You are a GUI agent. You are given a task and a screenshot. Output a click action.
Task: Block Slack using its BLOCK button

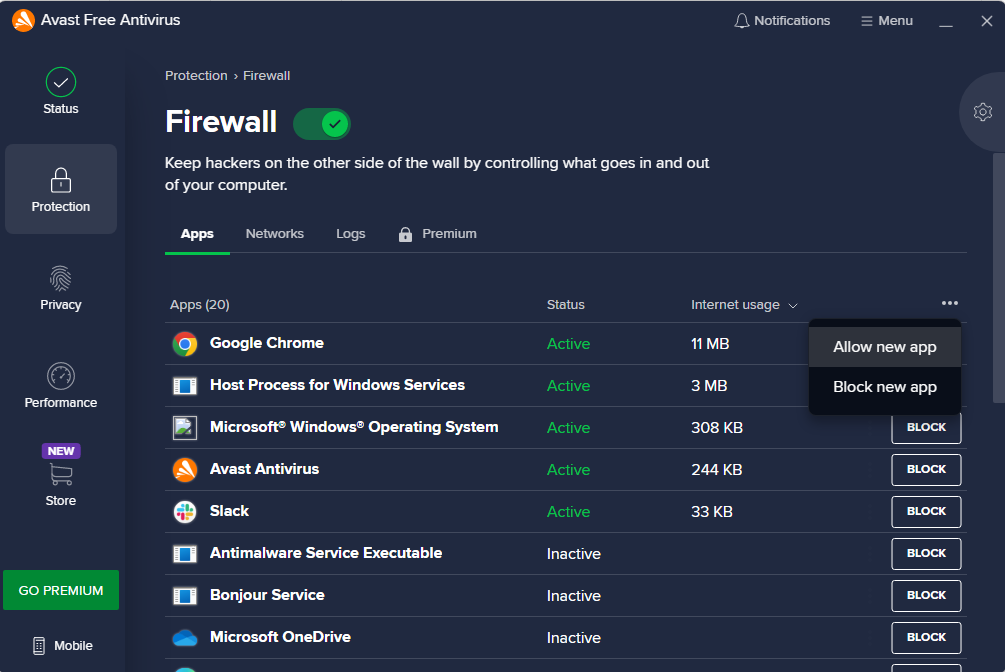pos(925,511)
